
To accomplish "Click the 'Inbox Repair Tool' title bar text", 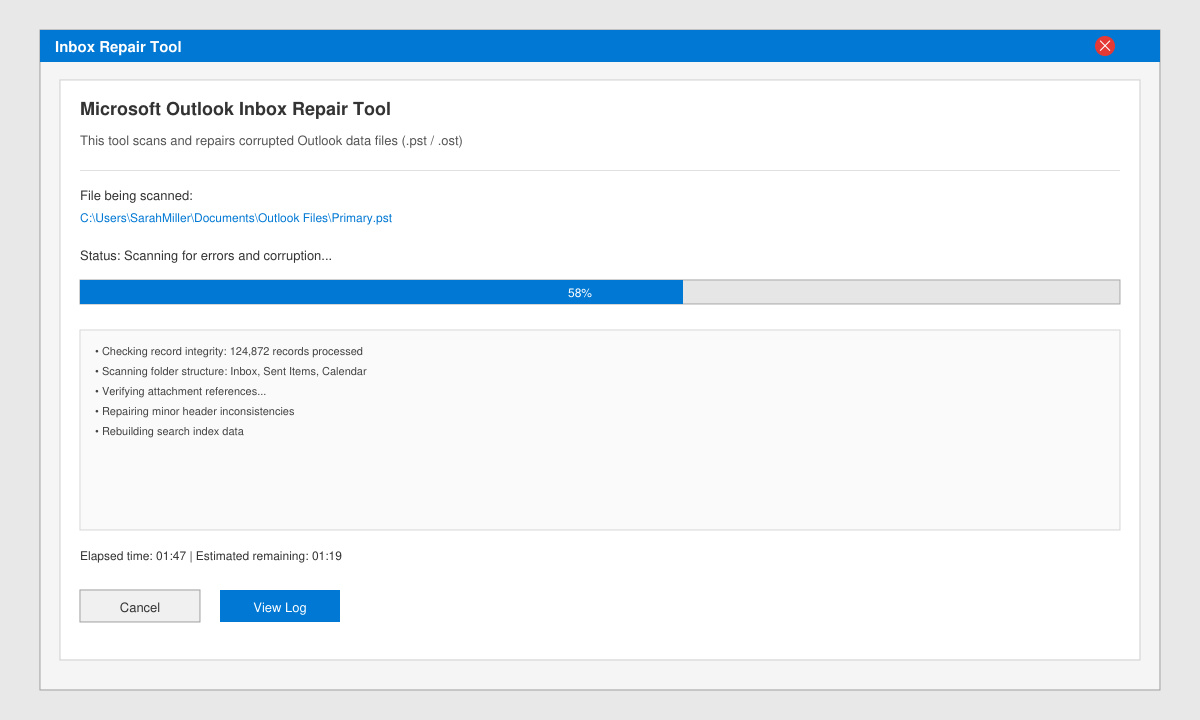I will pyautogui.click(x=118, y=47).
